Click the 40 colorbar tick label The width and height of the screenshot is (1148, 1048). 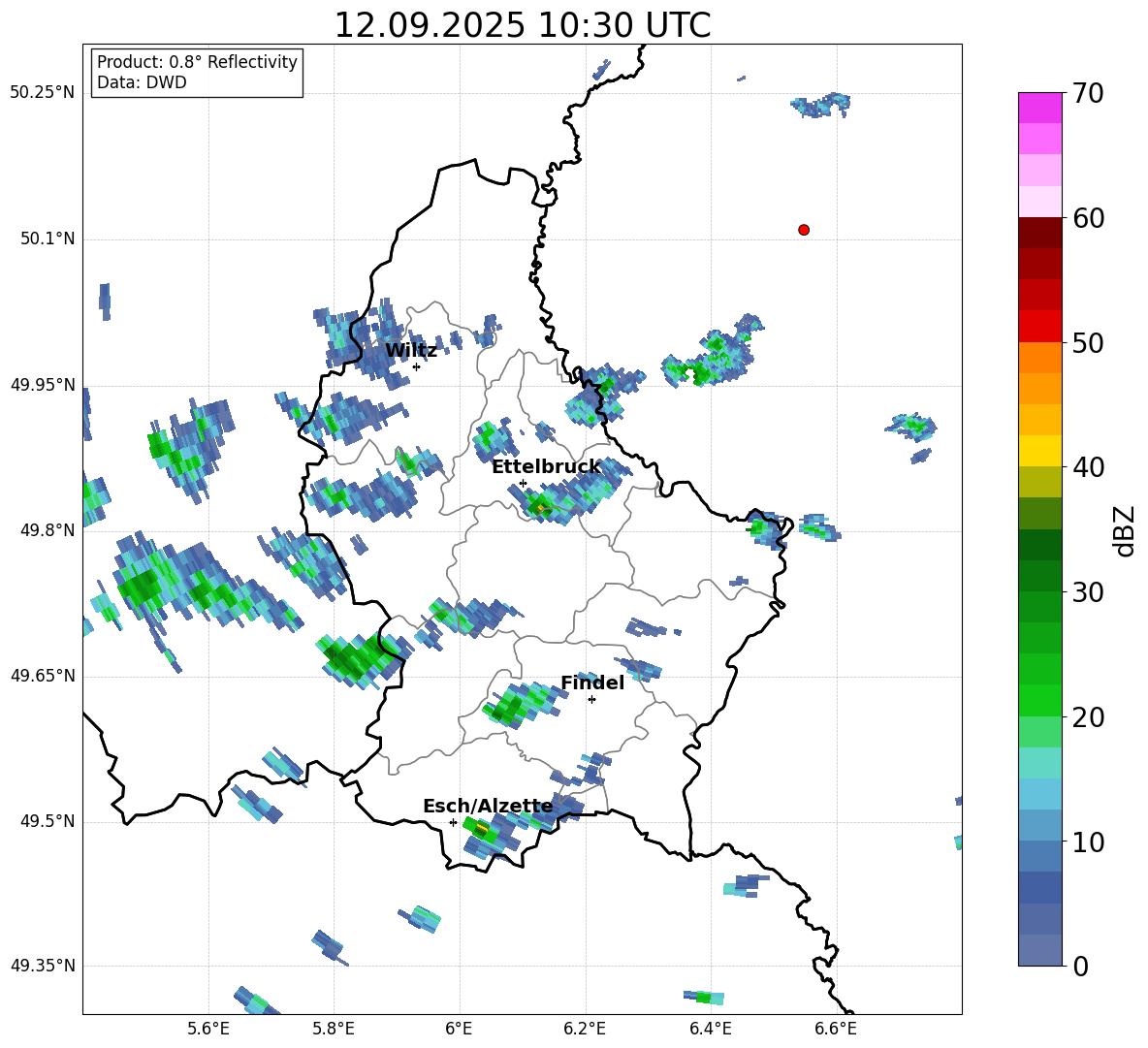[1088, 467]
